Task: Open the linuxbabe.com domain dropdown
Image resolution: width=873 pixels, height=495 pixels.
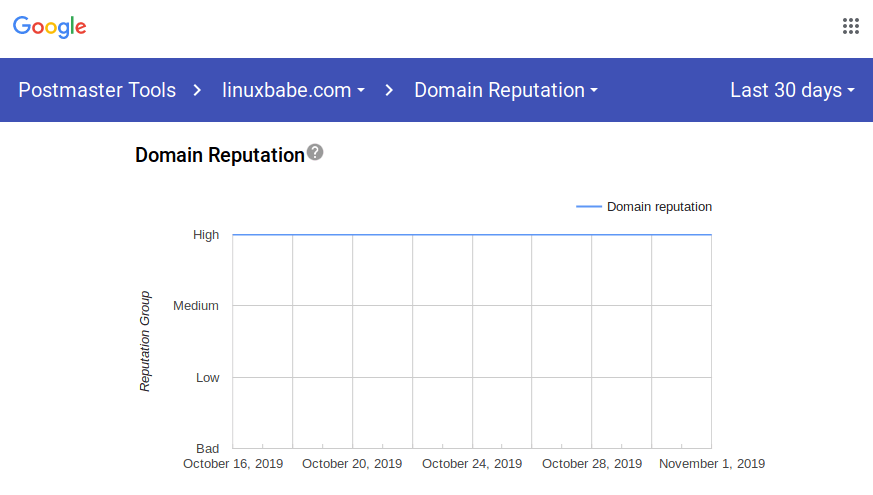Action: (293, 90)
